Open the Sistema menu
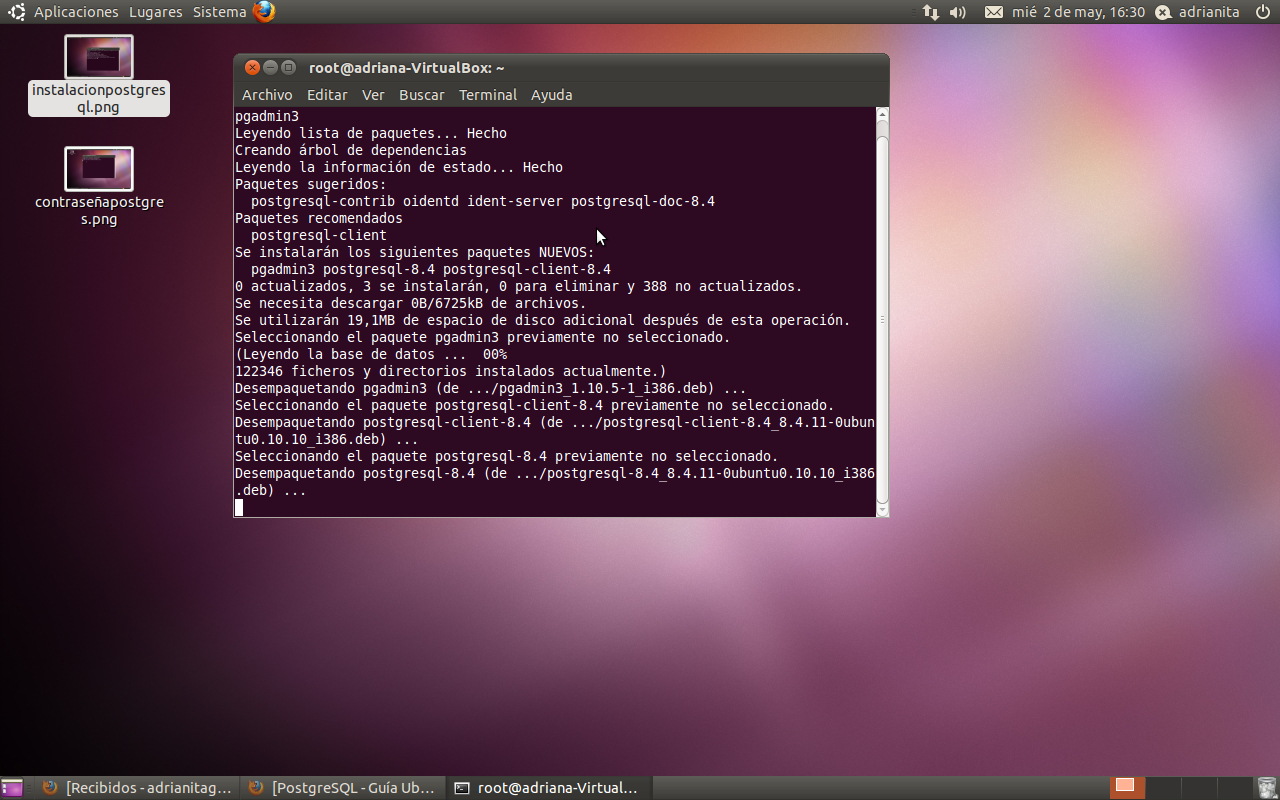The height and width of the screenshot is (800, 1280). [x=219, y=12]
